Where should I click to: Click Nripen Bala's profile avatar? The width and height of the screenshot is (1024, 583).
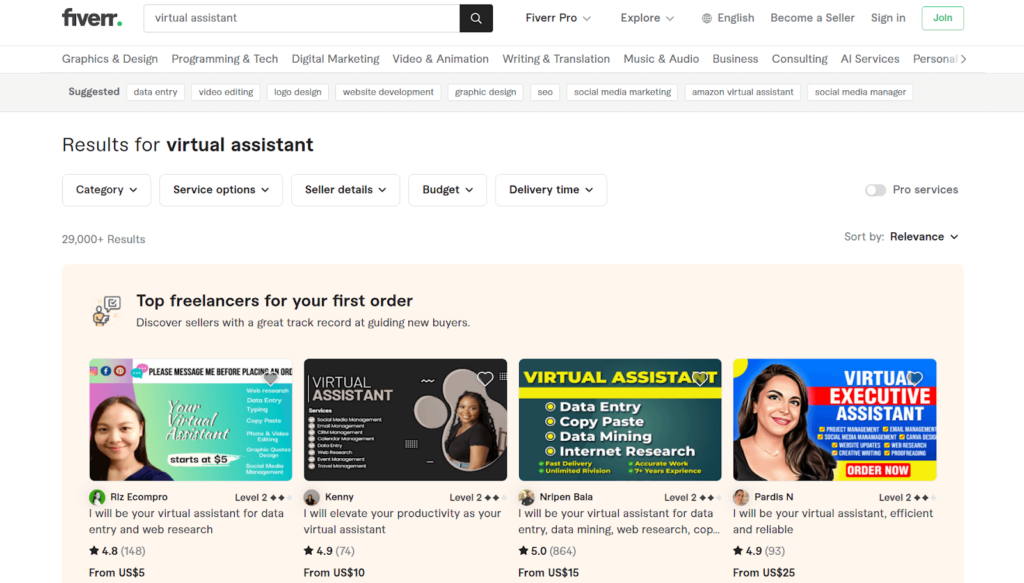click(526, 497)
